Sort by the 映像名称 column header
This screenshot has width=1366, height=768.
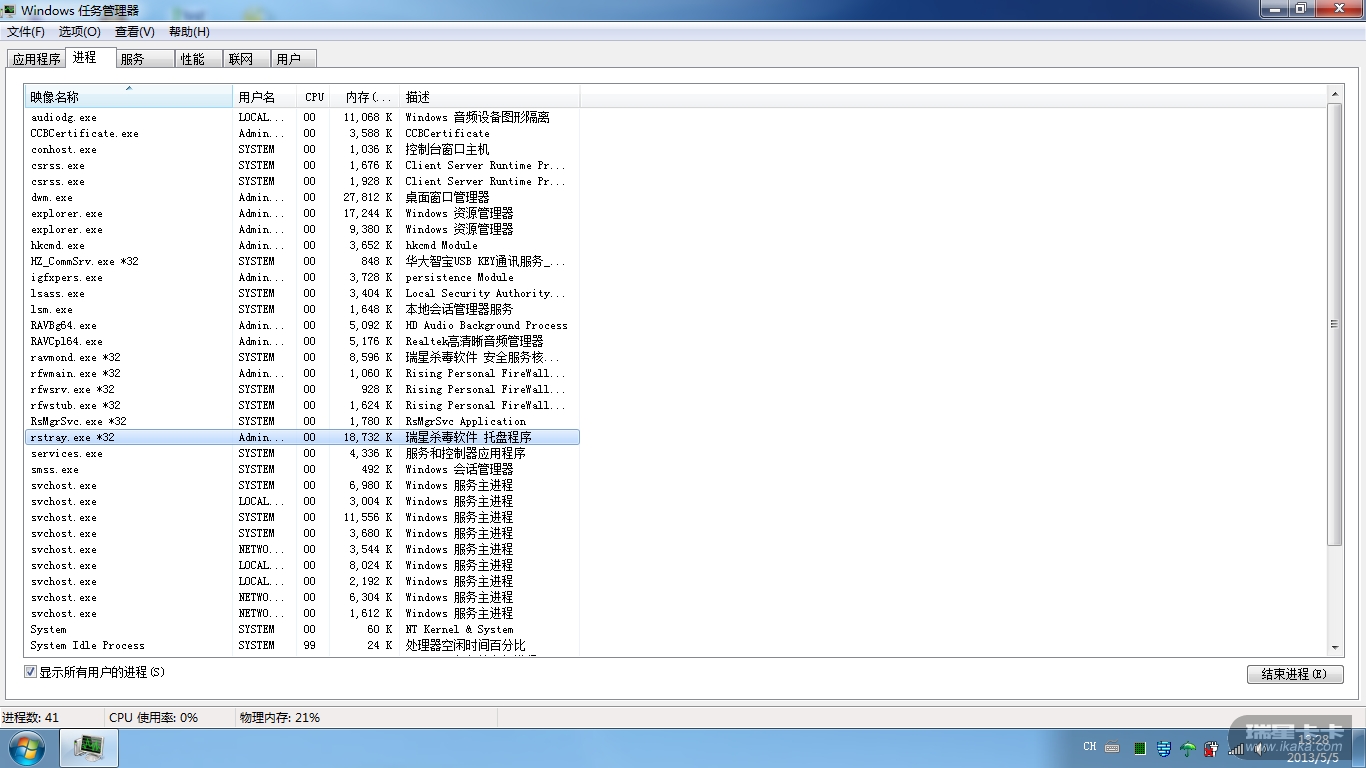(128, 97)
